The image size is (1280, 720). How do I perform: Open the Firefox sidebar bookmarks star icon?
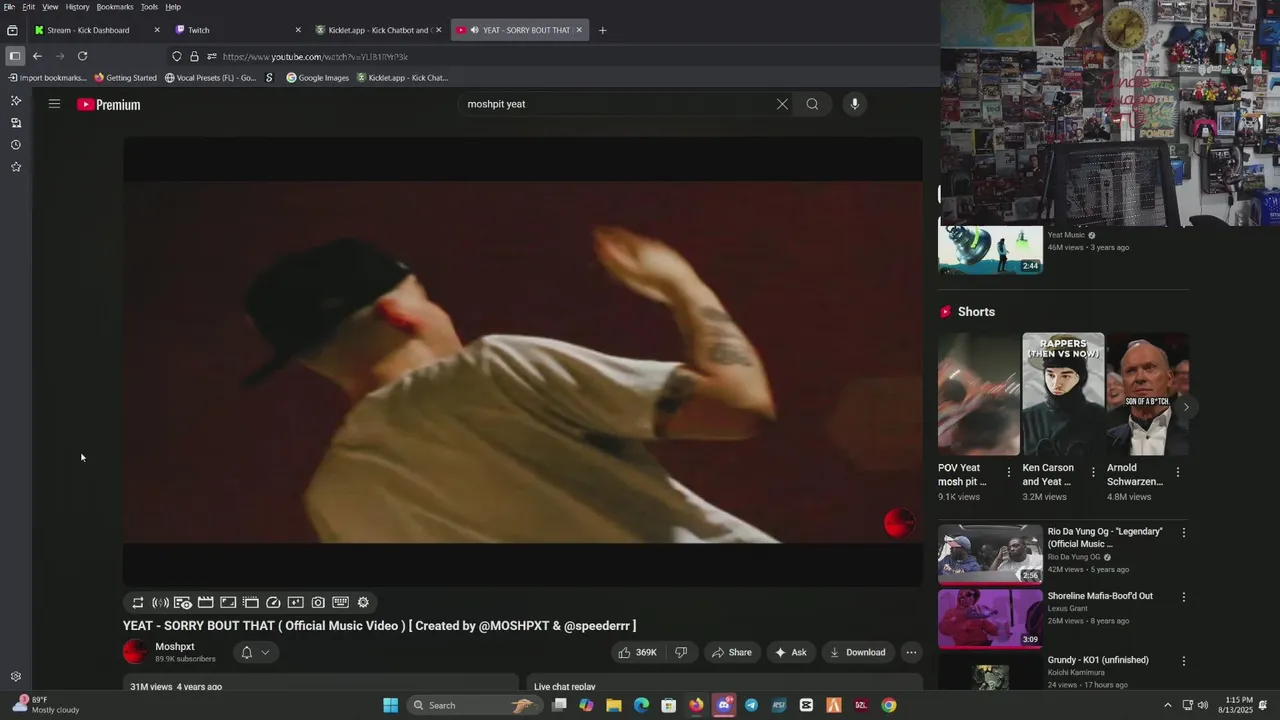coord(16,167)
